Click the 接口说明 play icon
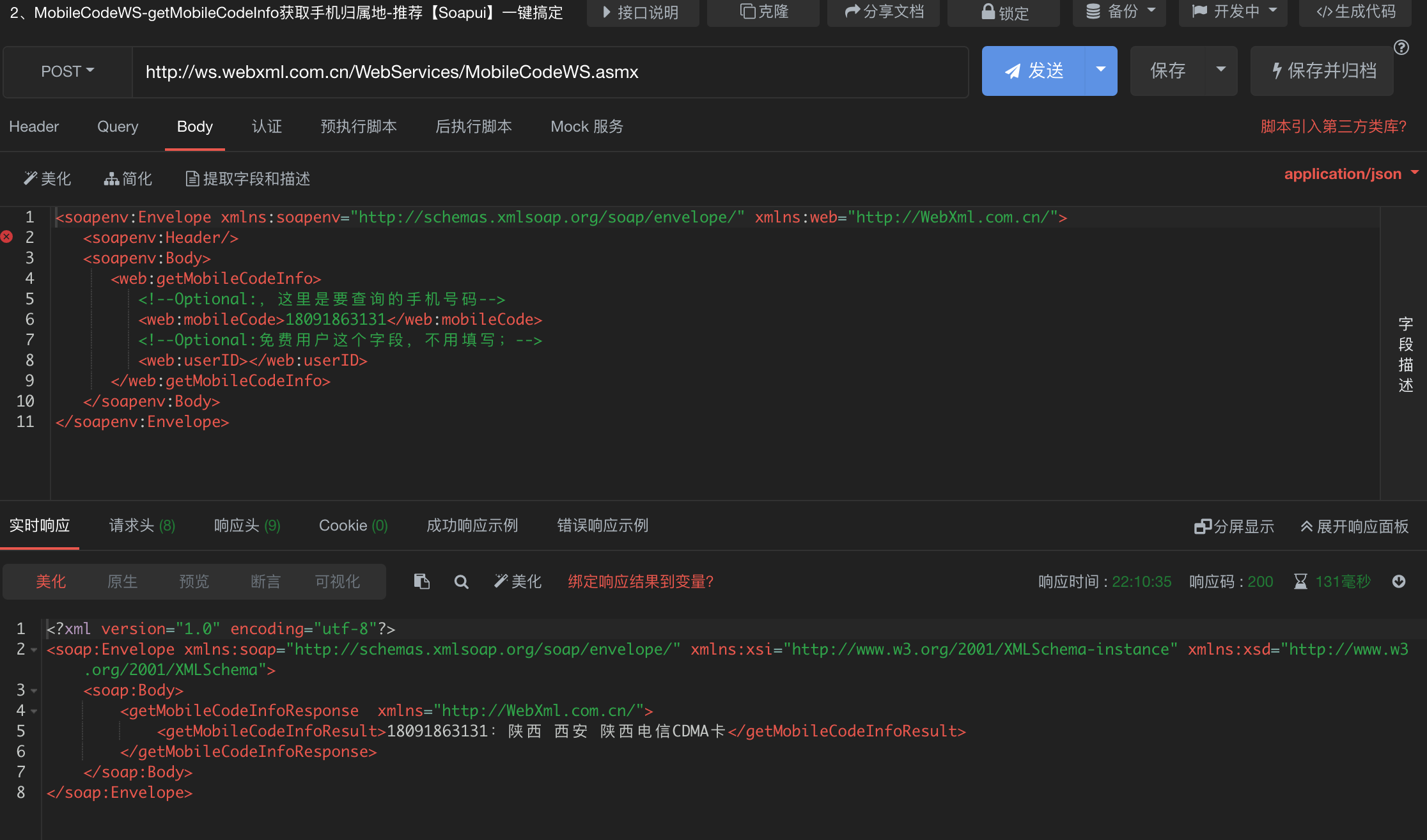 tap(606, 12)
